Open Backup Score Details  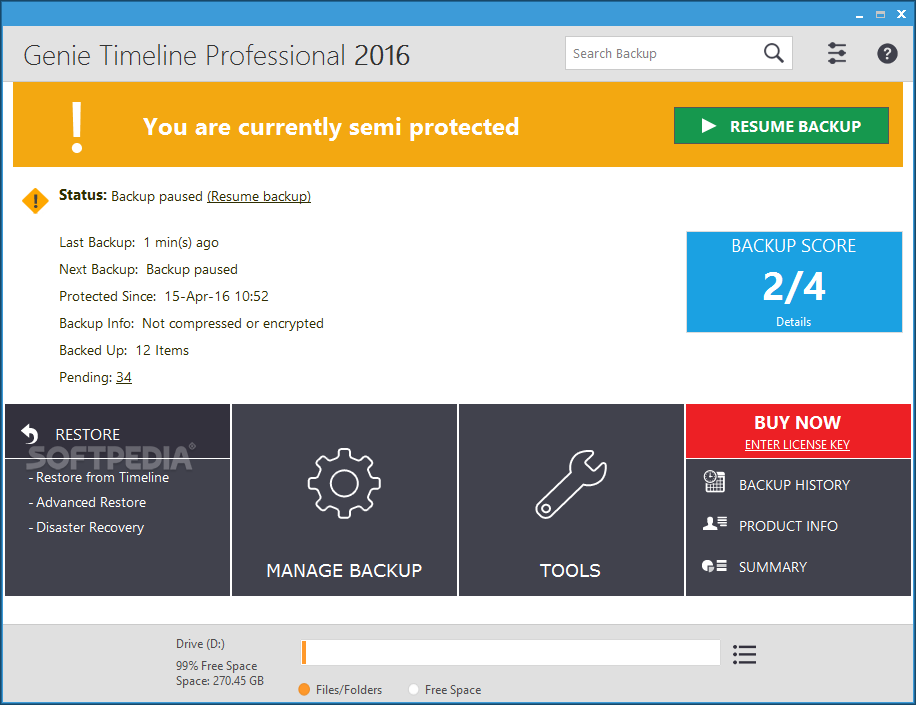[793, 322]
